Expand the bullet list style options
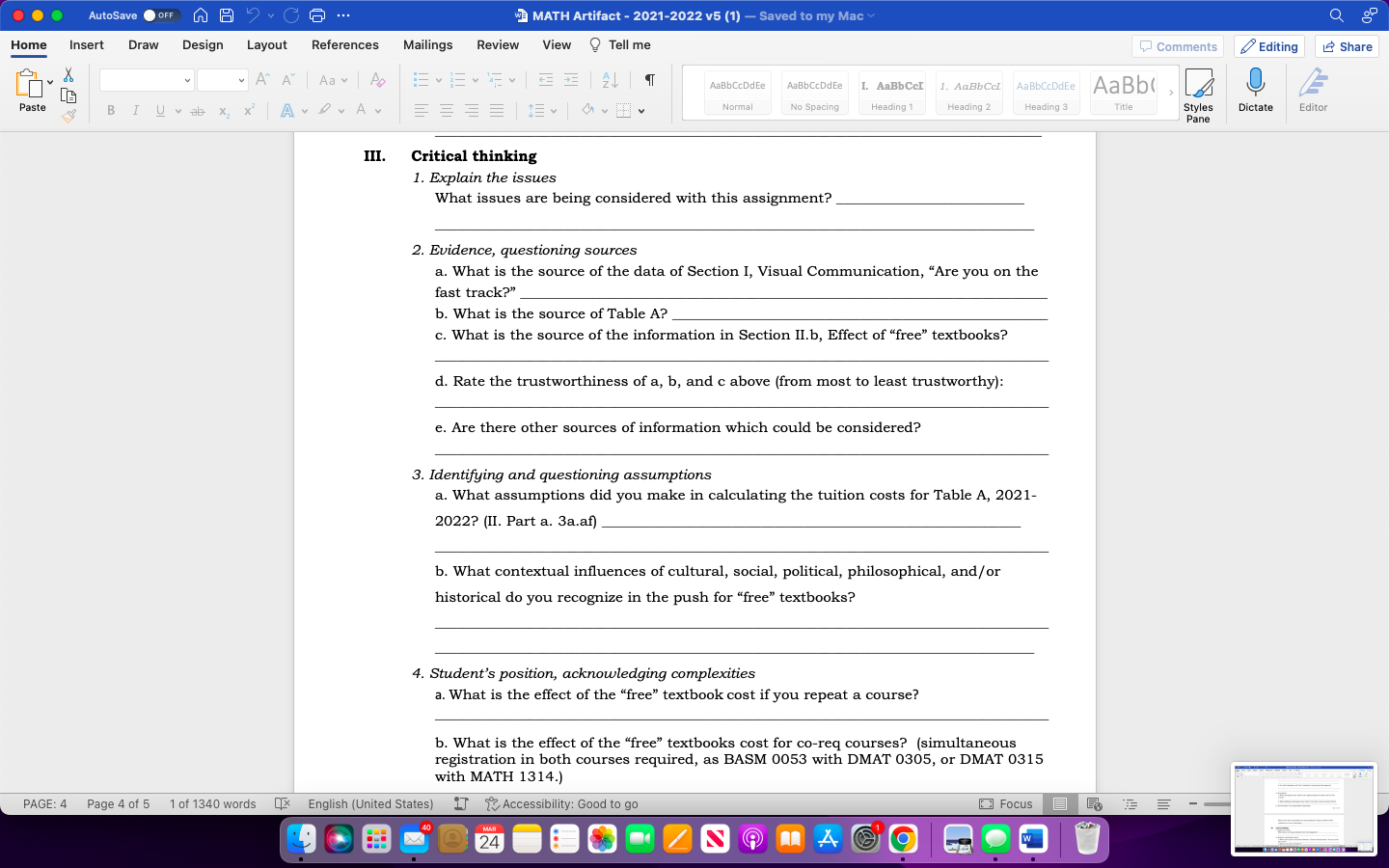The height and width of the screenshot is (868, 1389). point(439,80)
